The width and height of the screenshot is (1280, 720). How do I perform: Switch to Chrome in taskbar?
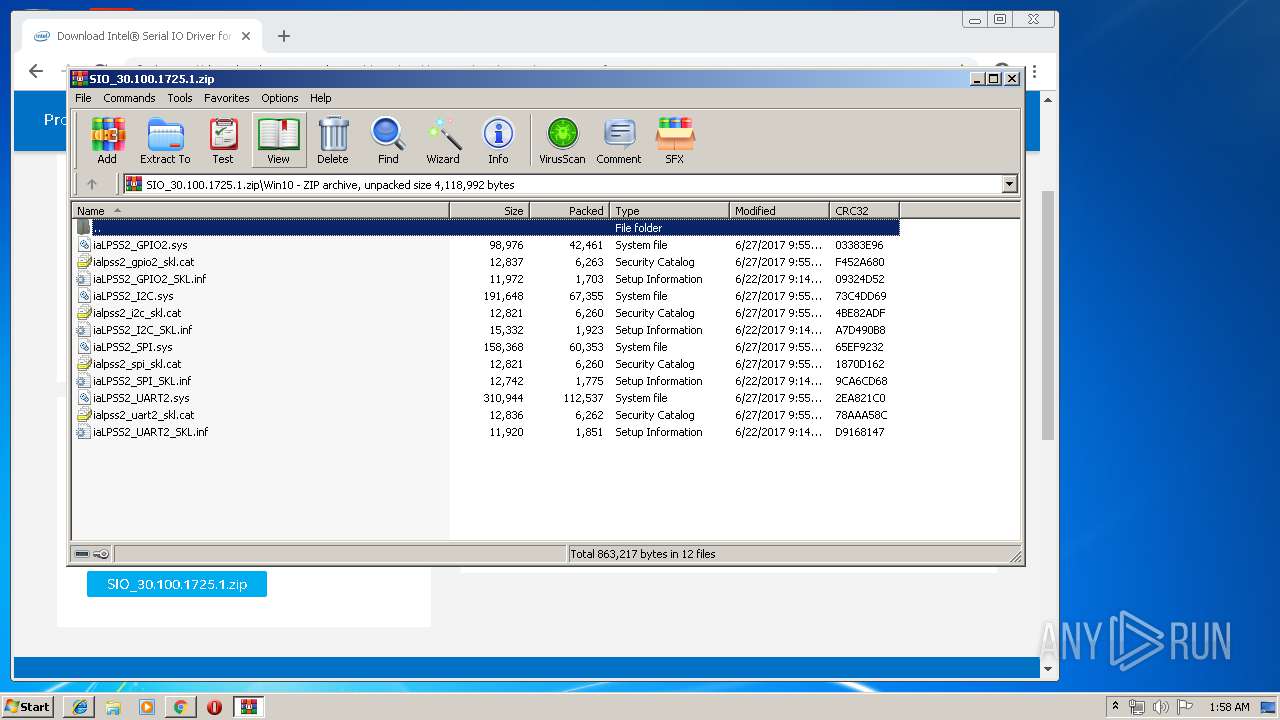click(180, 707)
